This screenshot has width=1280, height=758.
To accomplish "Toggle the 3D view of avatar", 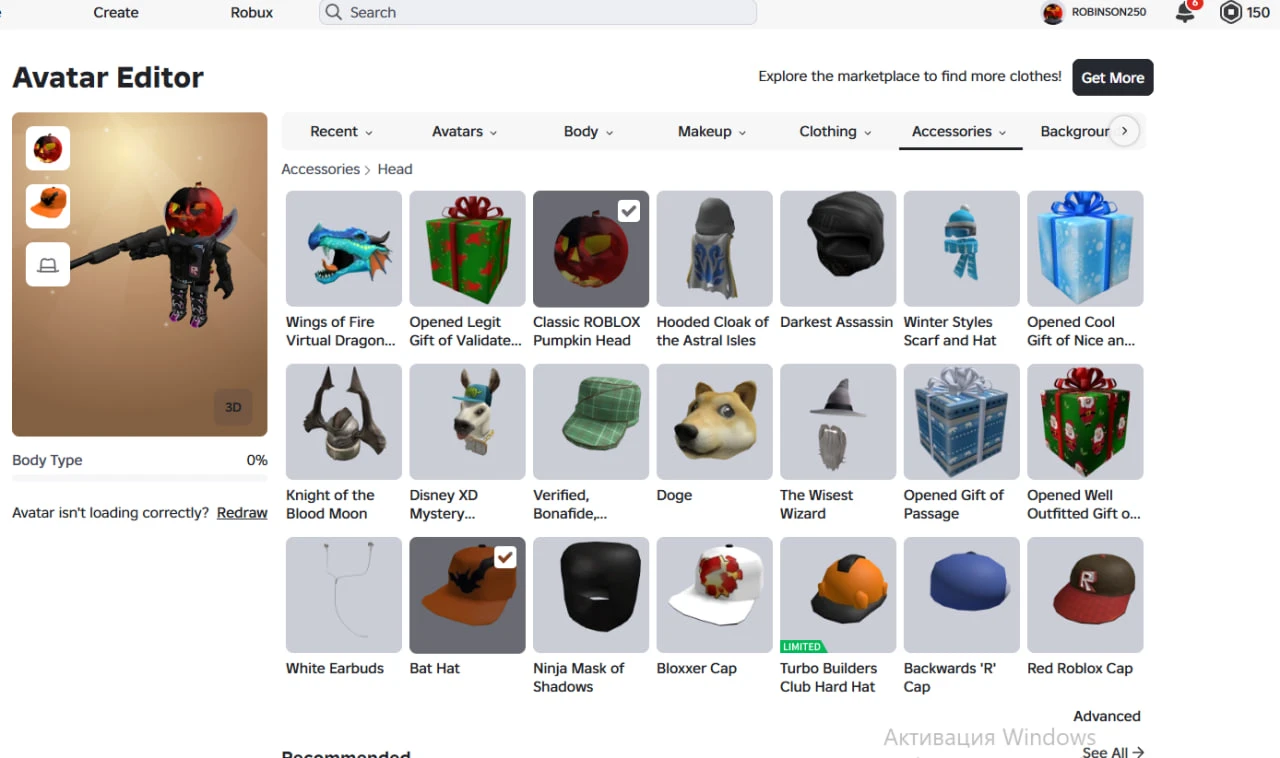I will 233,407.
